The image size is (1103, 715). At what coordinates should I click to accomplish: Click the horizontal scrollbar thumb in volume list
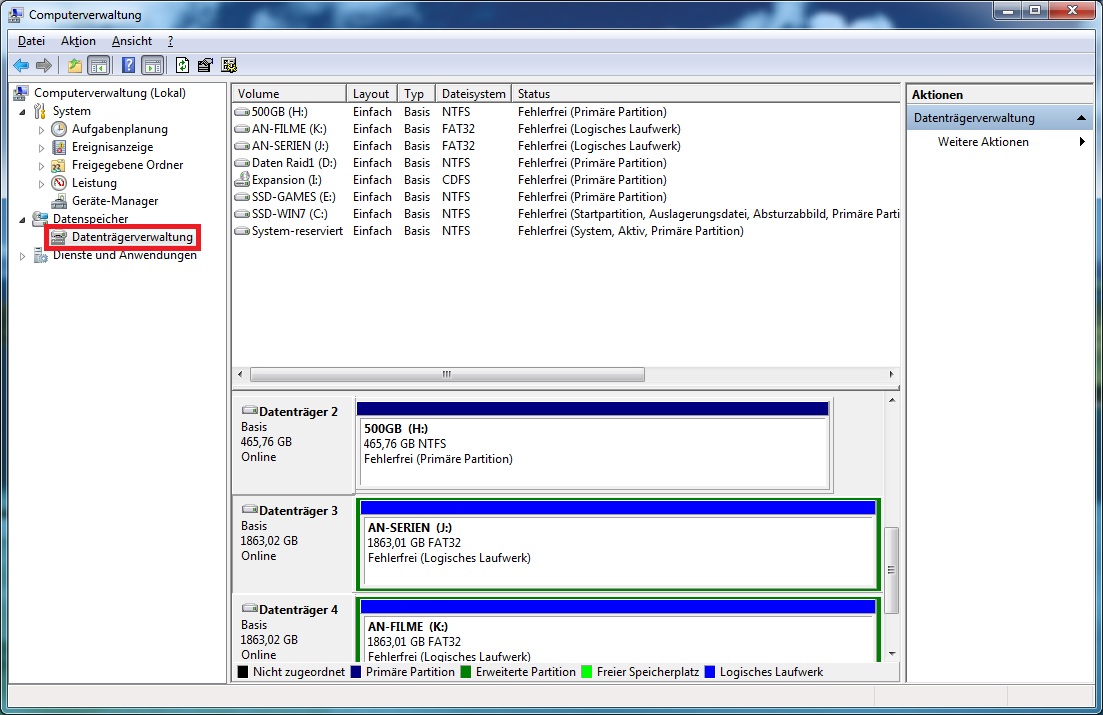click(x=447, y=374)
